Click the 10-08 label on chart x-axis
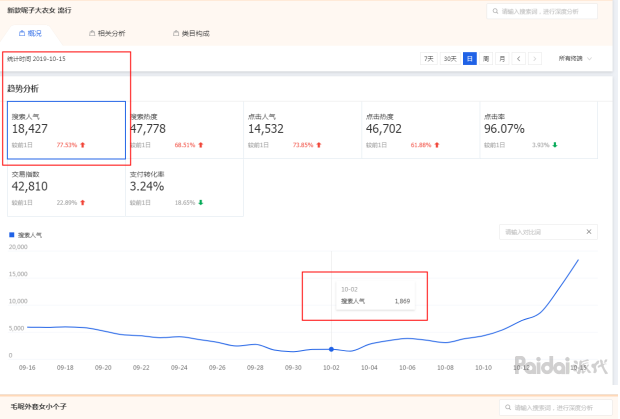 445,368
